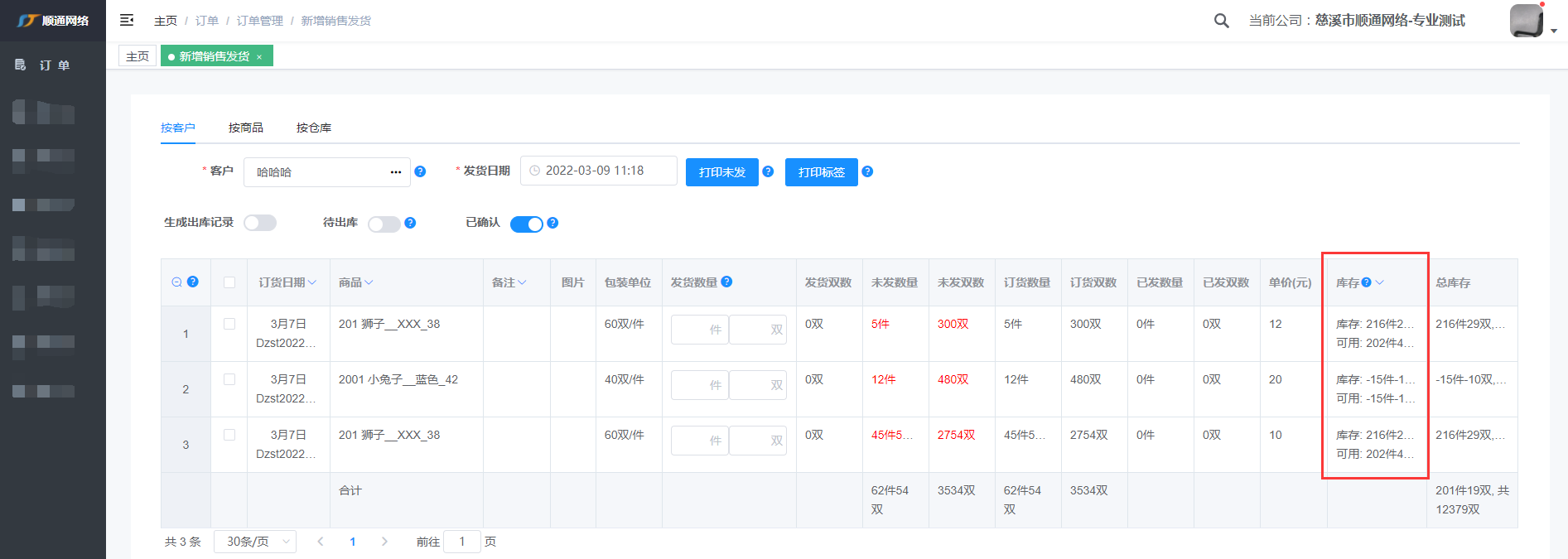This screenshot has width=1568, height=559.
Task: Collapse the sidebar with the hamburger icon
Action: (x=127, y=20)
